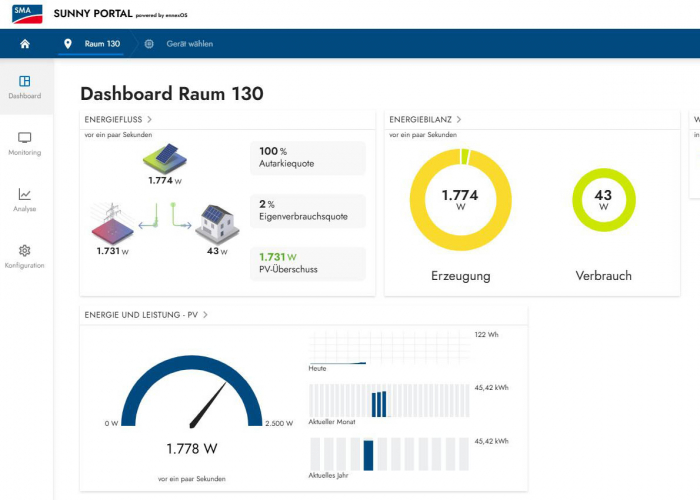
Task: Click the Autarkiequote 100 % tile
Action: [x=306, y=157]
